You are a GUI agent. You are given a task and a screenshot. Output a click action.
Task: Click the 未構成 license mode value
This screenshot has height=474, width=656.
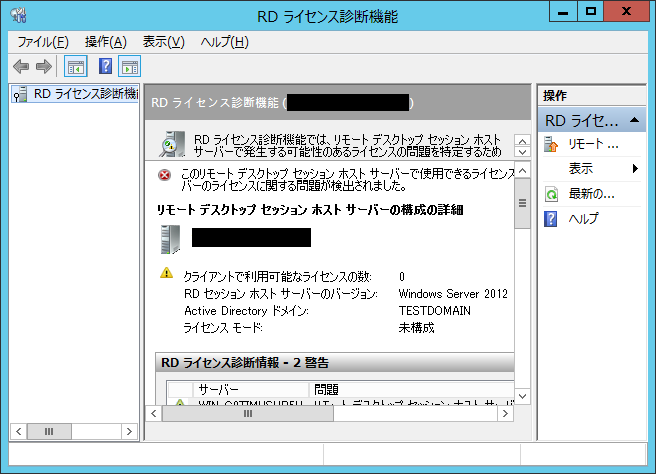(x=416, y=328)
